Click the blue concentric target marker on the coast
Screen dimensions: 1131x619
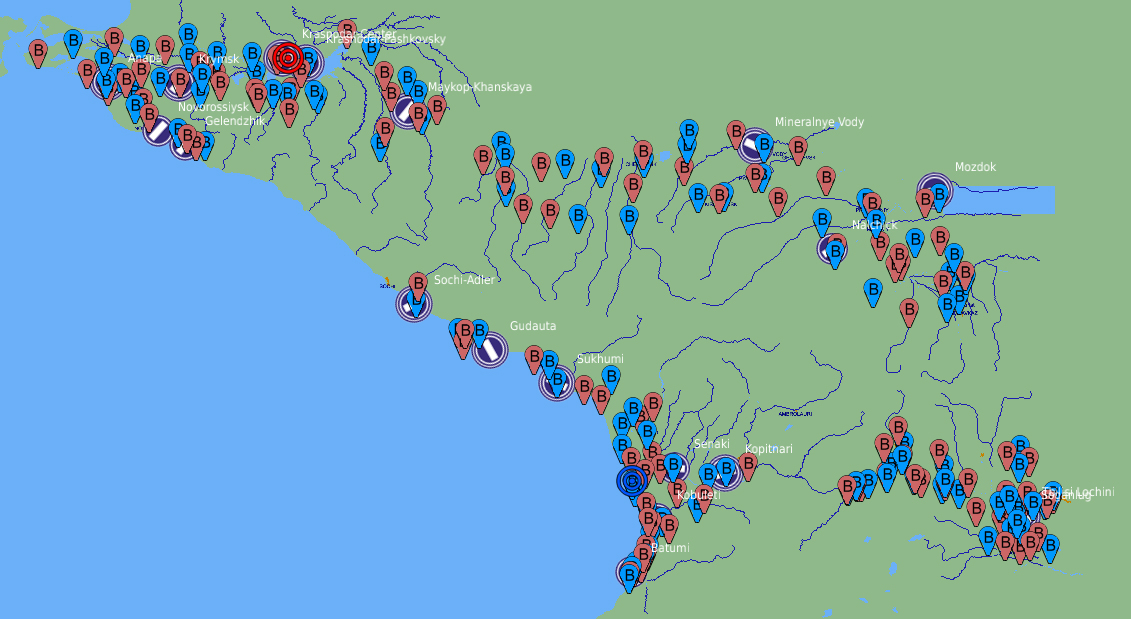coord(632,481)
